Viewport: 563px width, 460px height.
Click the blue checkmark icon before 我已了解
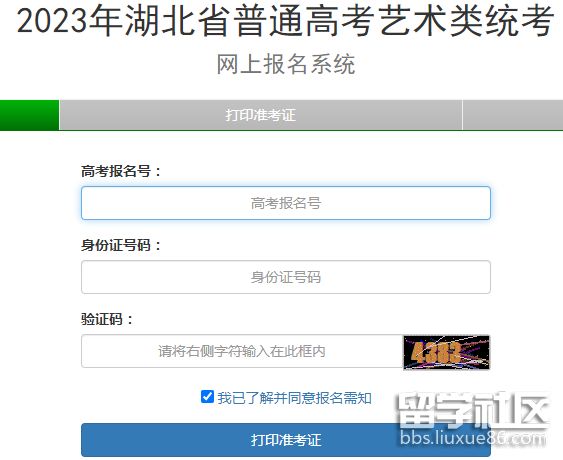click(207, 397)
